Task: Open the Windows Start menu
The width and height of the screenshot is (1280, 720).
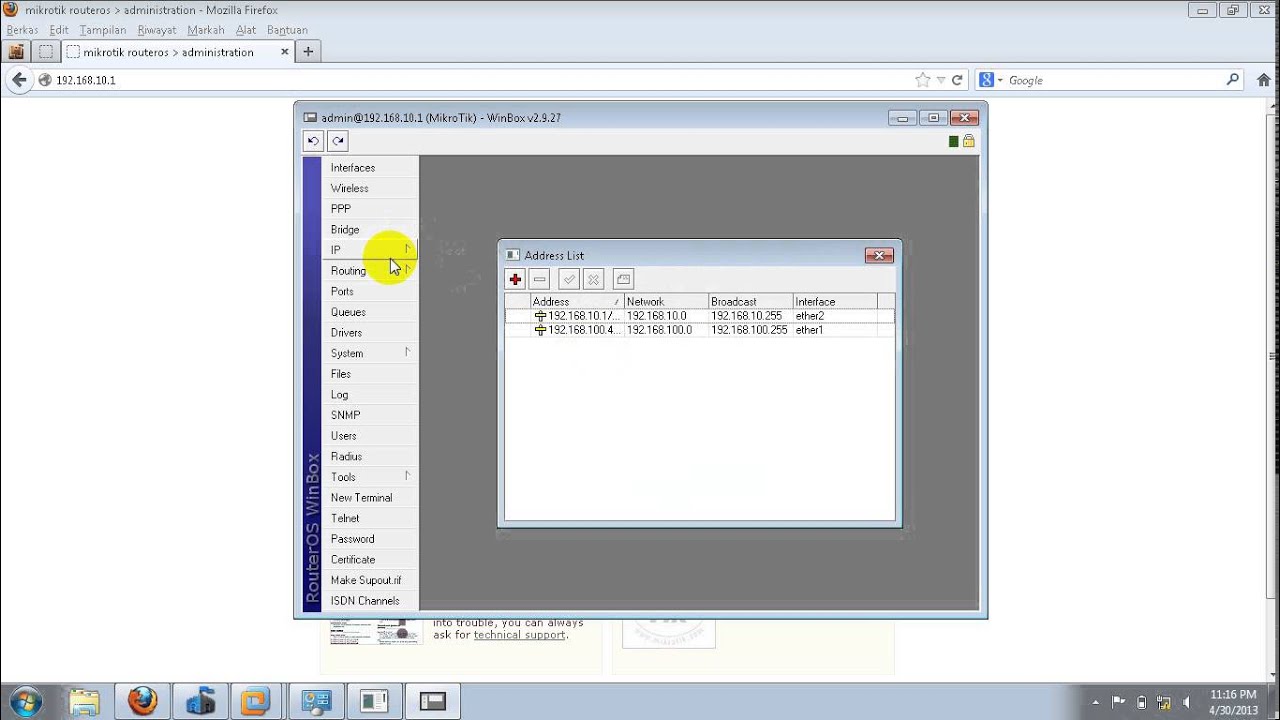Action: point(25,701)
